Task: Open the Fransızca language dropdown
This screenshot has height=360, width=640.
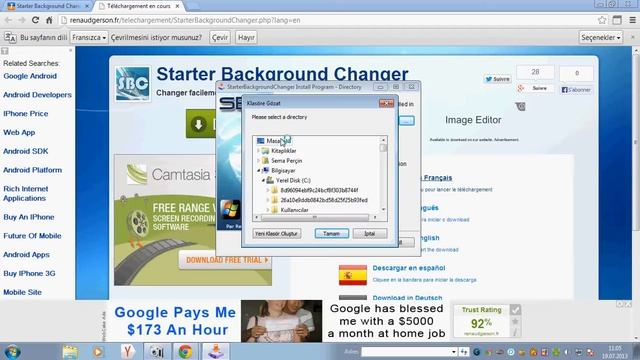Action: (89, 38)
